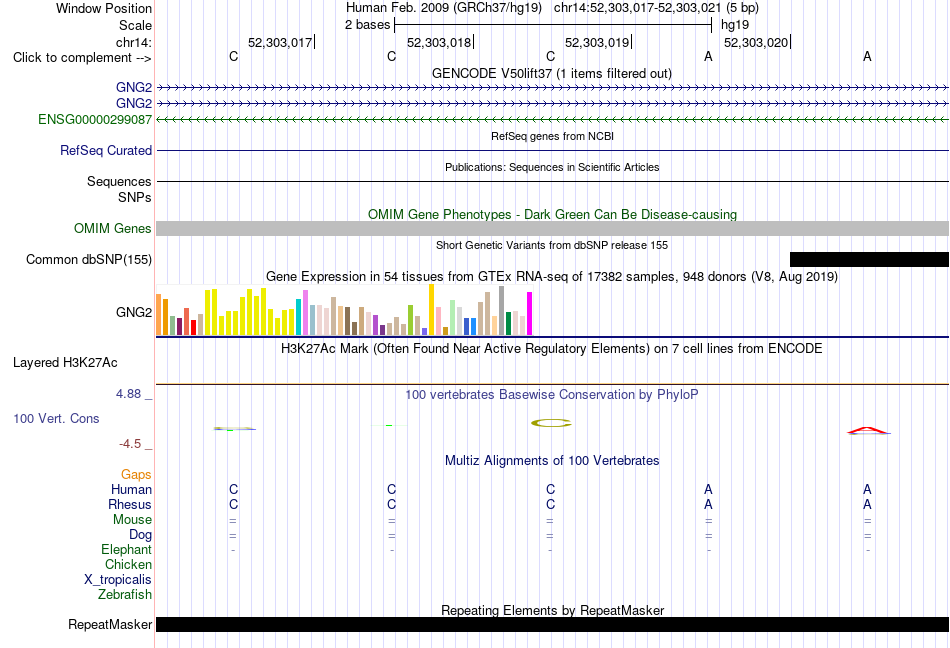The image size is (950, 648).
Task: Click the black dbSNP variant block
Action: pos(869,259)
